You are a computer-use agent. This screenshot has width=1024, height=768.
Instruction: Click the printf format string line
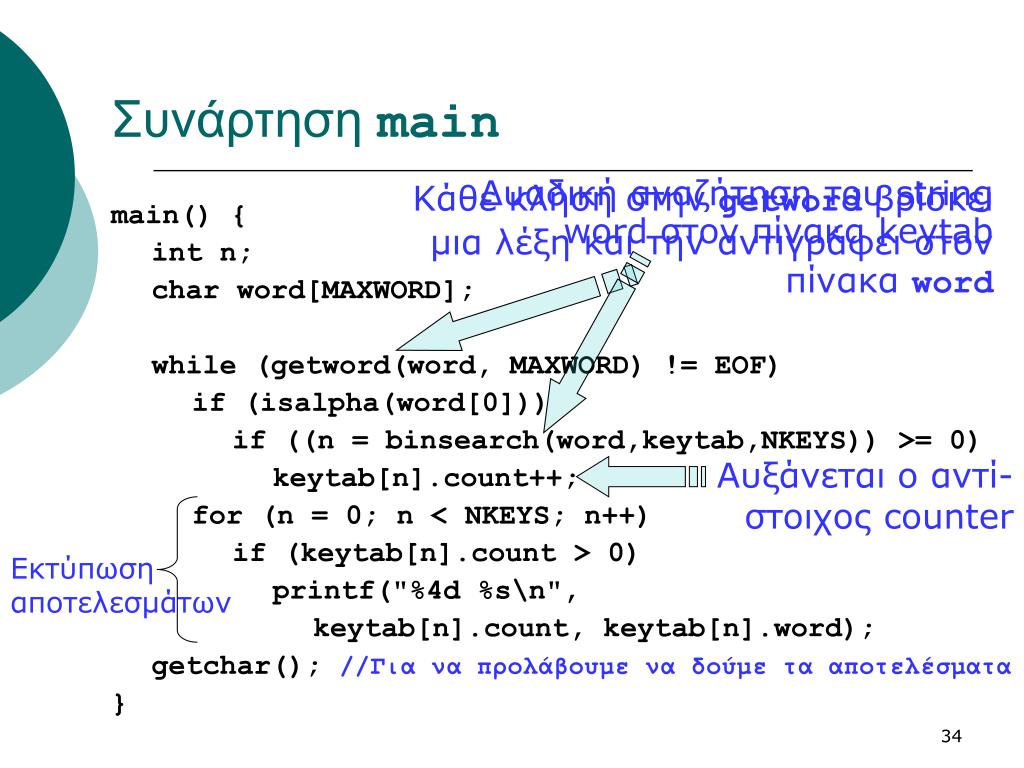[424, 591]
